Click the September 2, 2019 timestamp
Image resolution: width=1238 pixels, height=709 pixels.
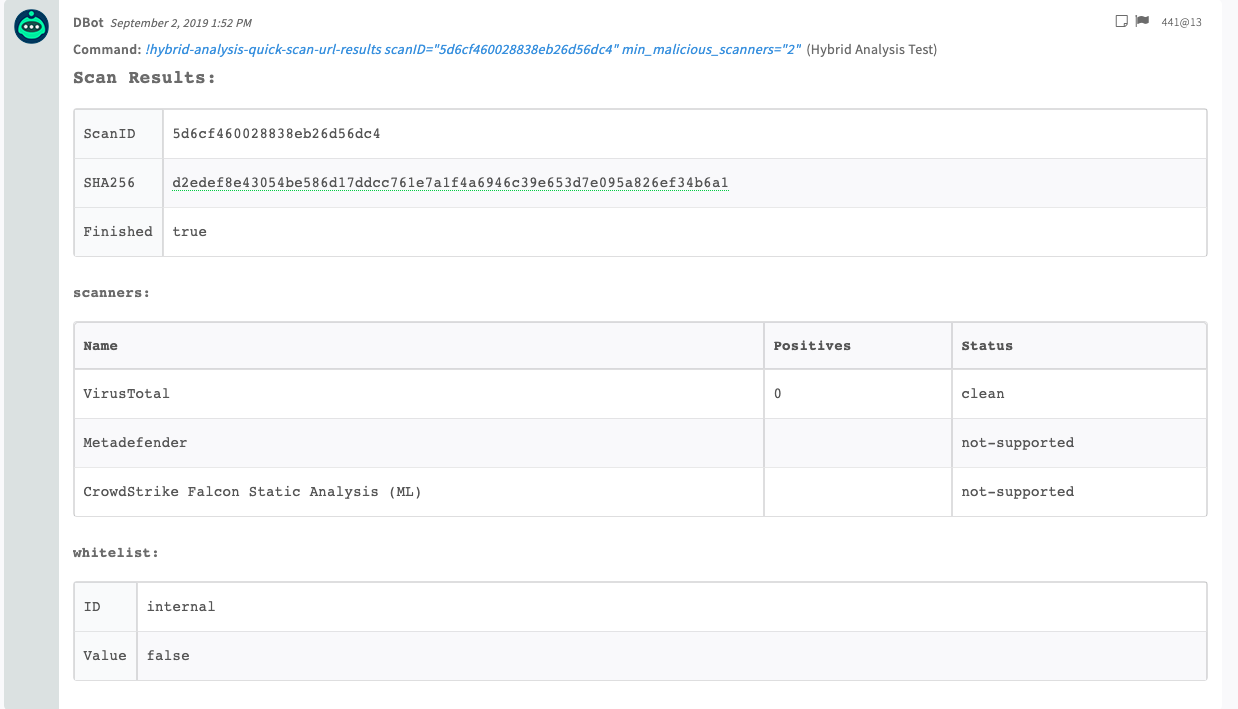tap(181, 22)
